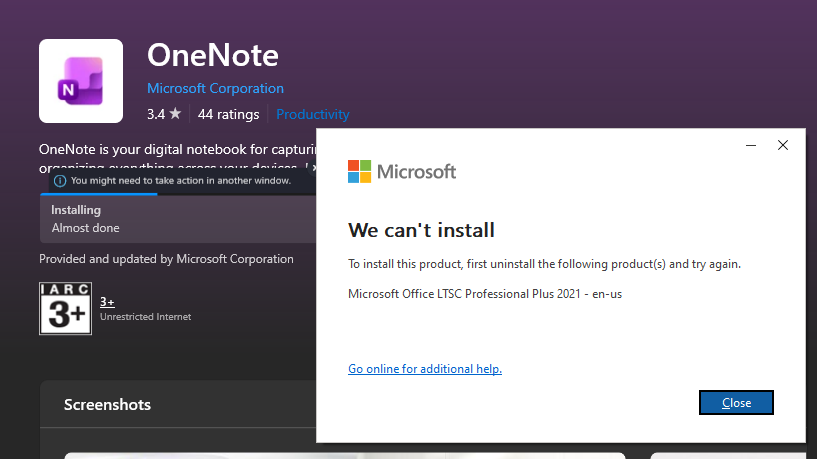Image resolution: width=817 pixels, height=459 pixels.
Task: Open the 3+ age rating link
Action: point(107,302)
